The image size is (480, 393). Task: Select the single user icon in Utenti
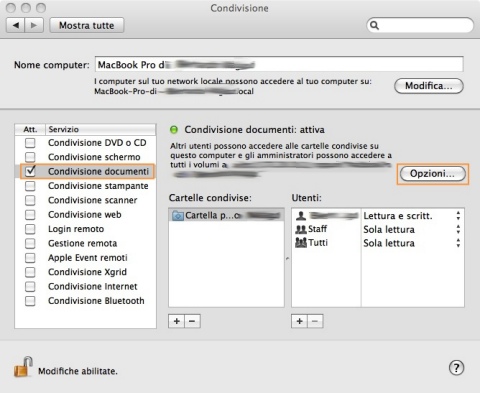pos(301,216)
